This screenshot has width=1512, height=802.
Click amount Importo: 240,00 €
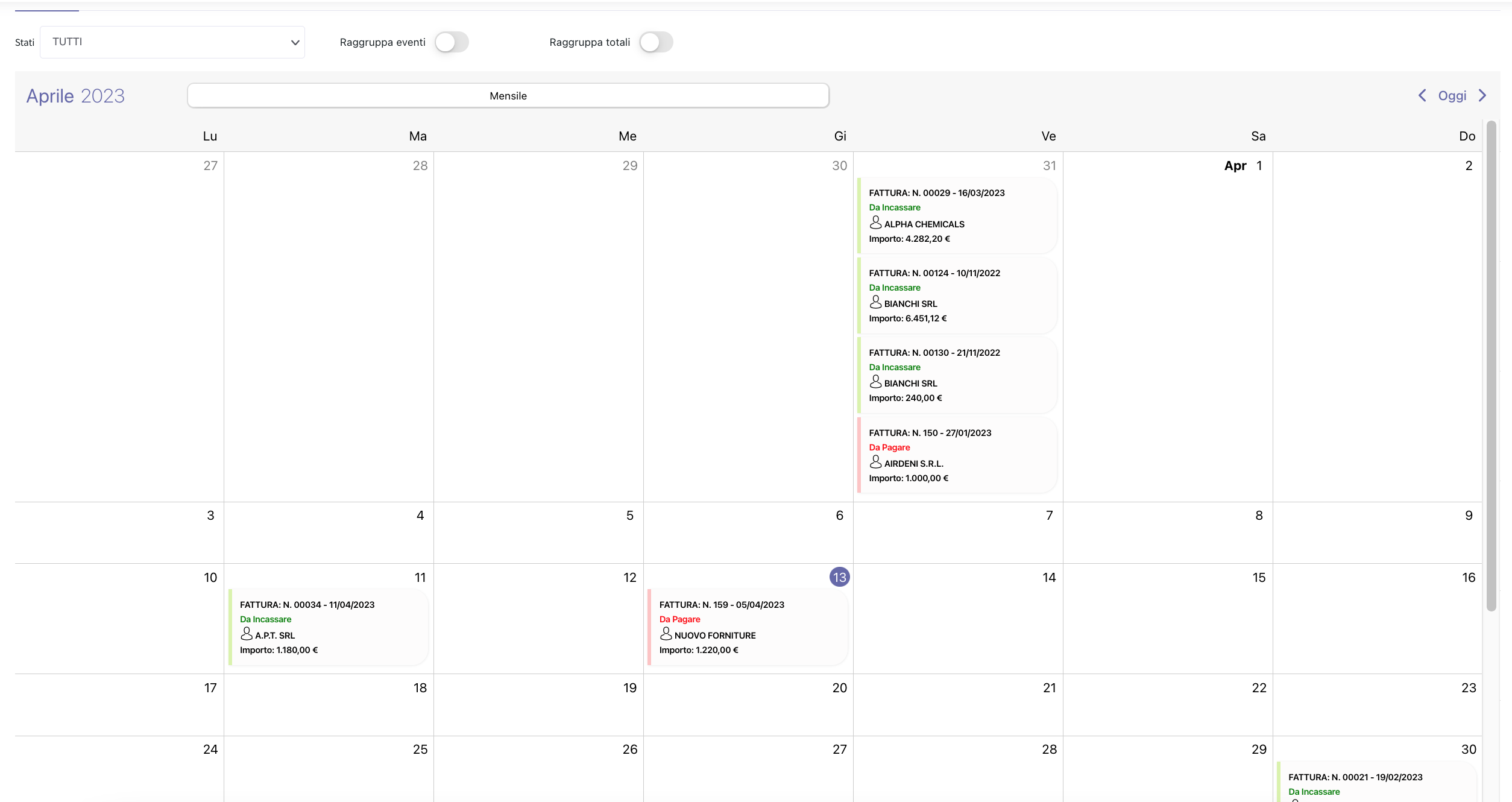[906, 398]
